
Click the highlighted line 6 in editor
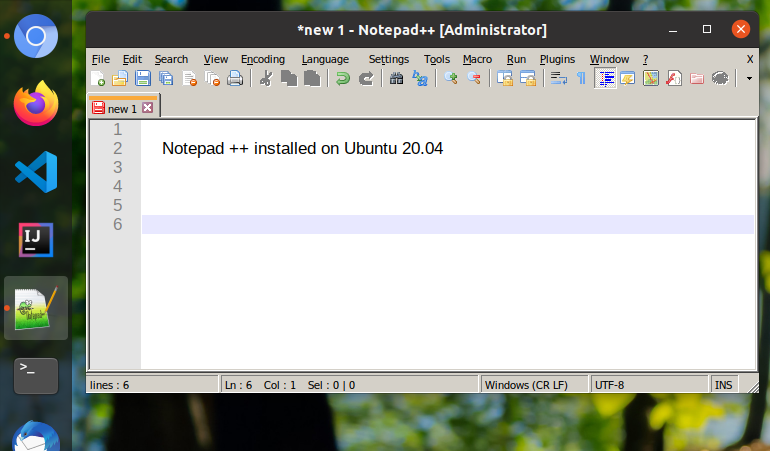[x=447, y=224]
